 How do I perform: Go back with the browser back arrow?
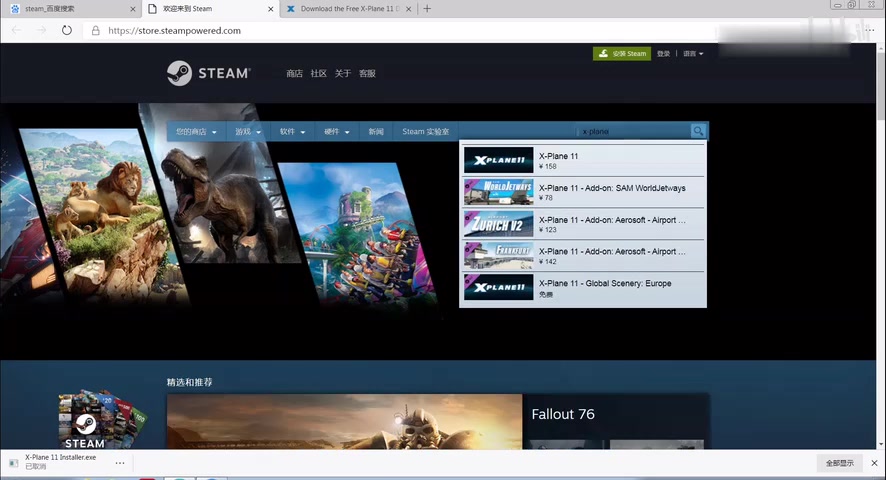(16, 31)
